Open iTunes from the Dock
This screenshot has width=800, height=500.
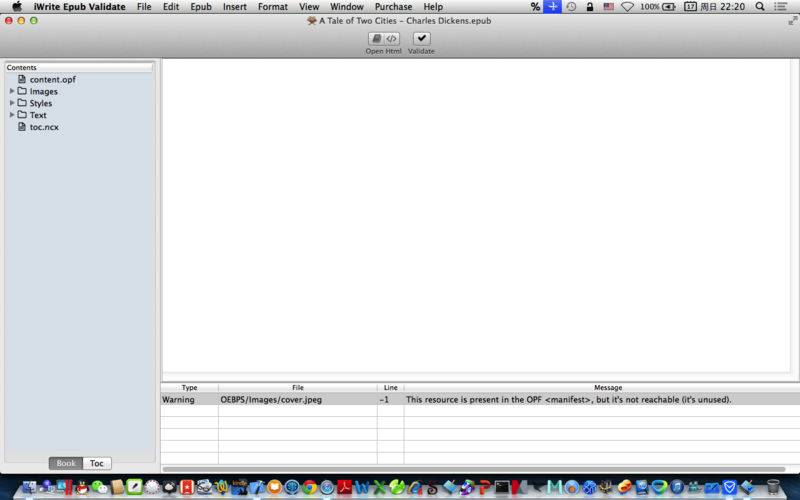tap(677, 487)
